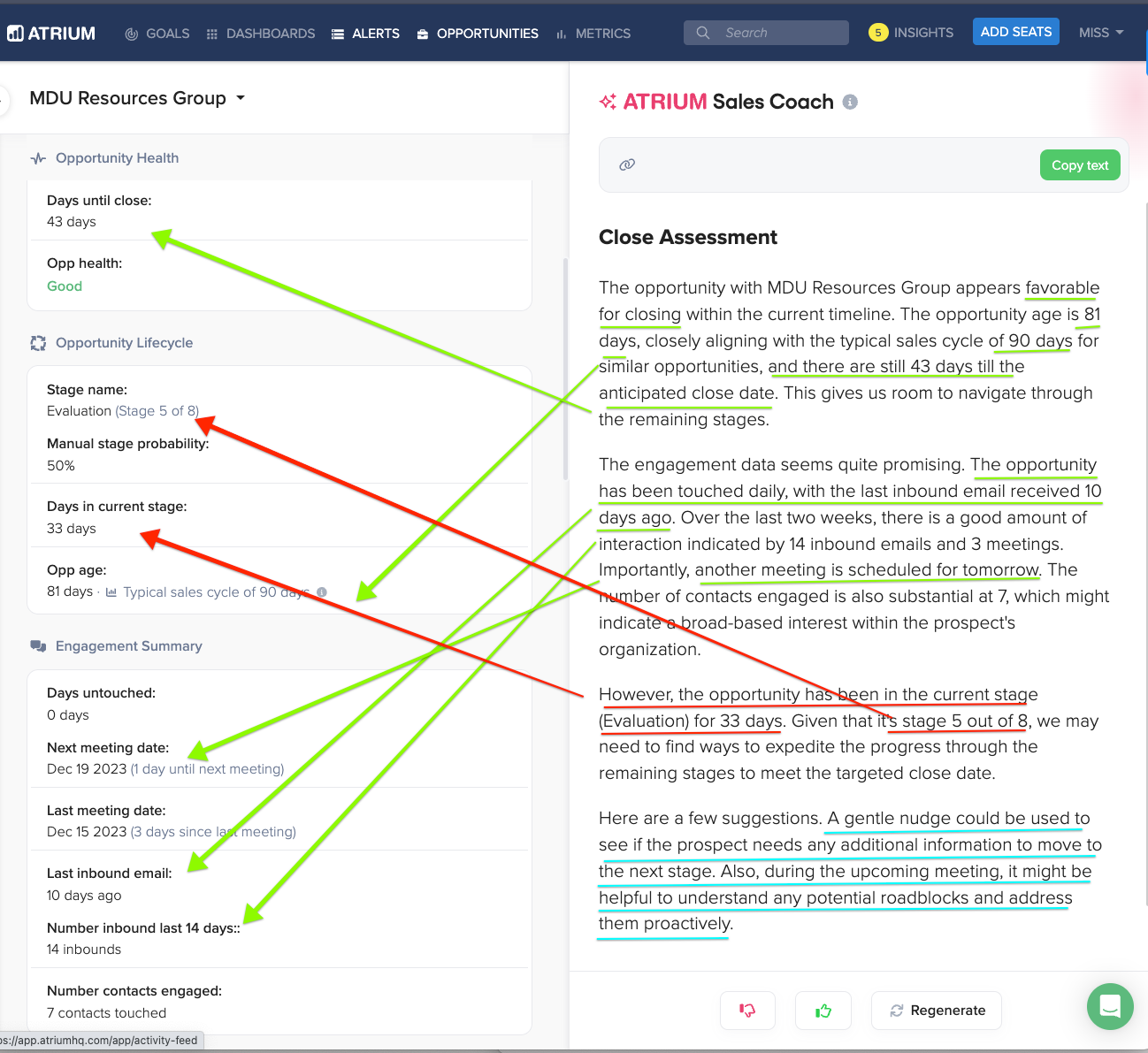The width and height of the screenshot is (1148, 1053).
Task: Open the Dashboards page
Action: [261, 34]
